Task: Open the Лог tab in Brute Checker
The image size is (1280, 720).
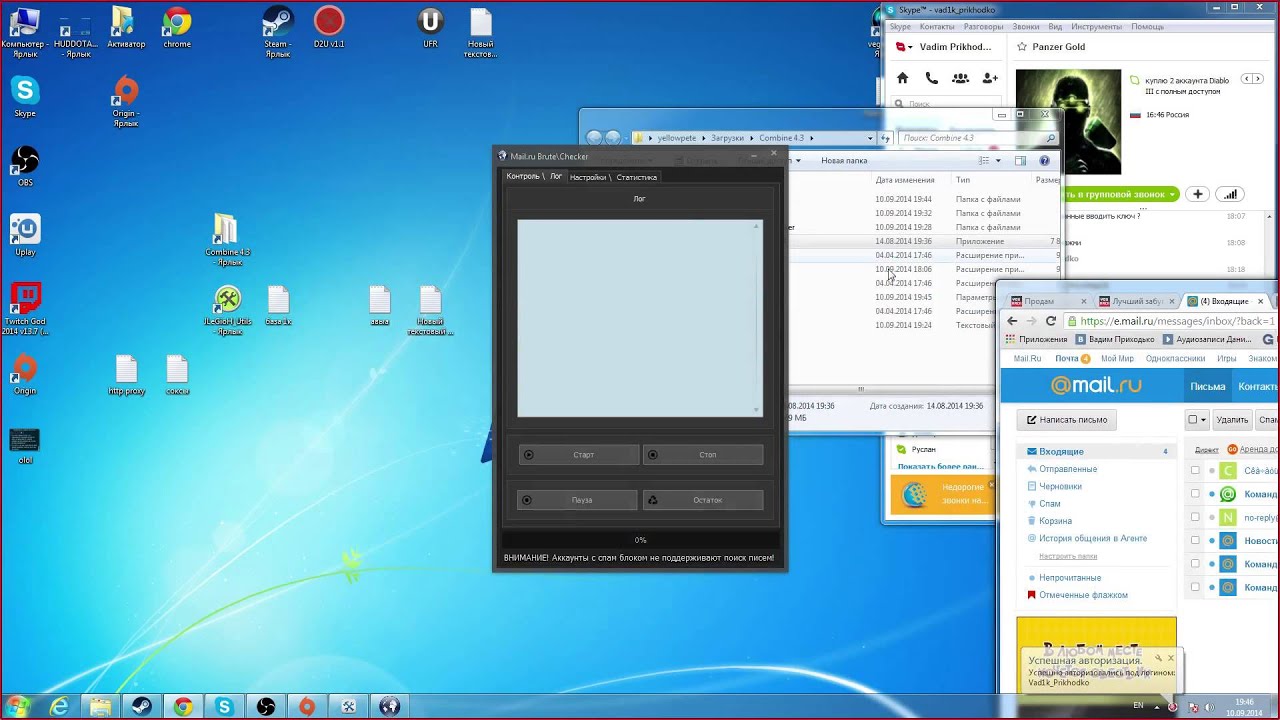Action: tap(556, 177)
